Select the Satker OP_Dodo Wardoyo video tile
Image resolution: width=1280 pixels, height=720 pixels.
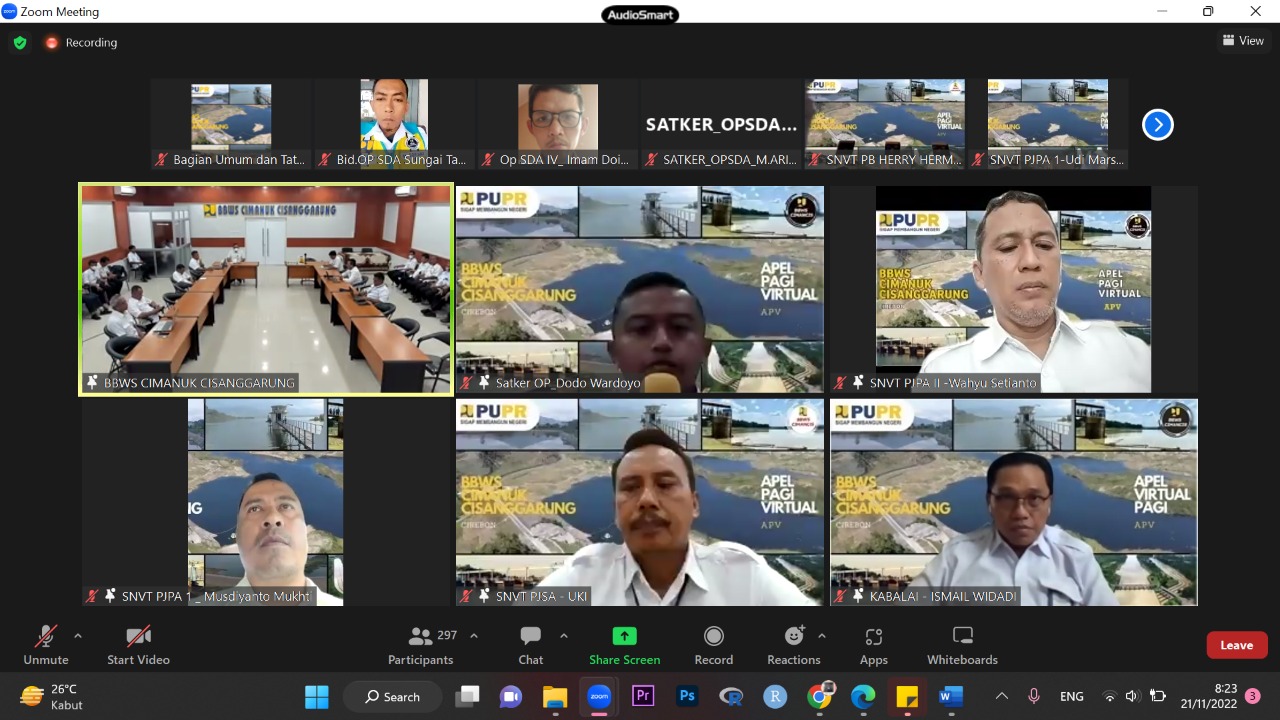(640, 289)
